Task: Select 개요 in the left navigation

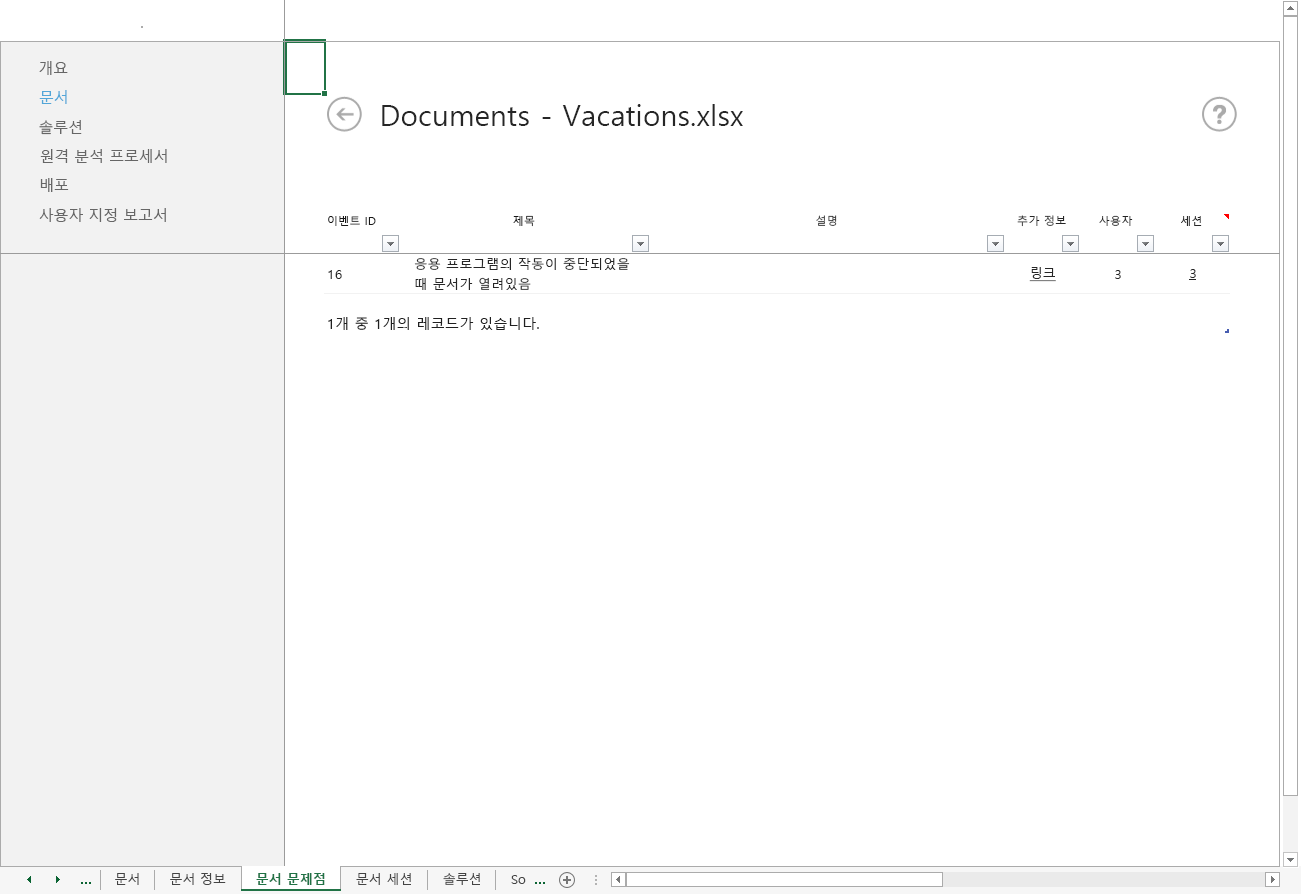Action: click(x=53, y=68)
